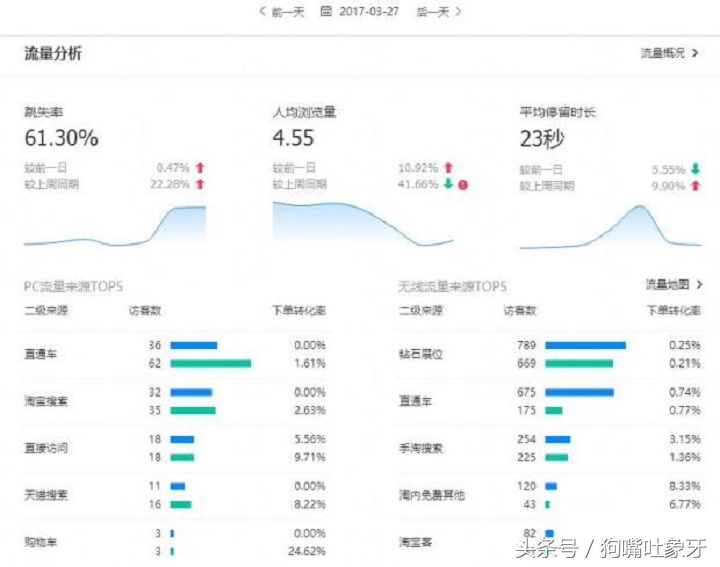
Task: Select wireless 钻石展位 row label
Action: (421, 354)
